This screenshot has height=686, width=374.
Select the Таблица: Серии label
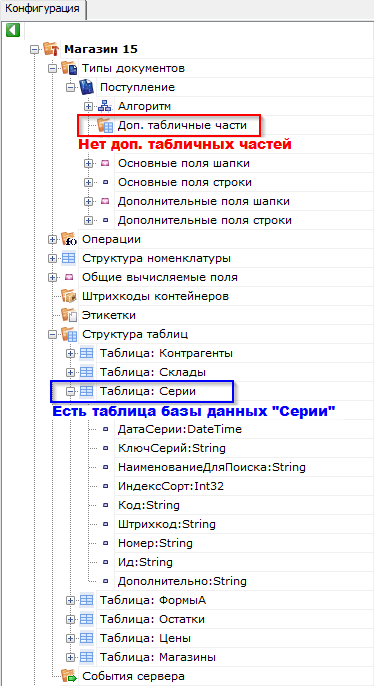147,392
